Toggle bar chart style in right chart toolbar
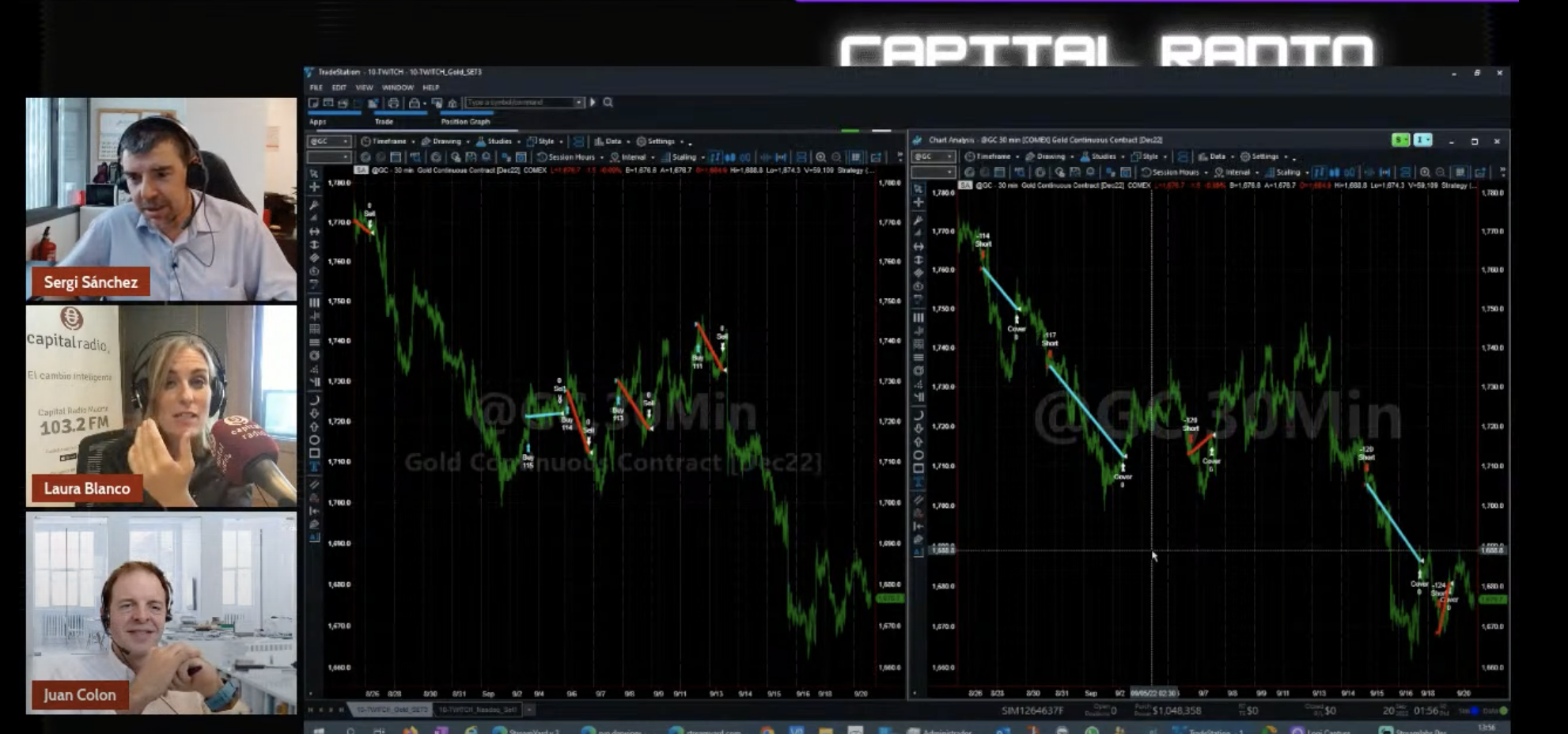Image resolution: width=1568 pixels, height=734 pixels. tap(1320, 172)
